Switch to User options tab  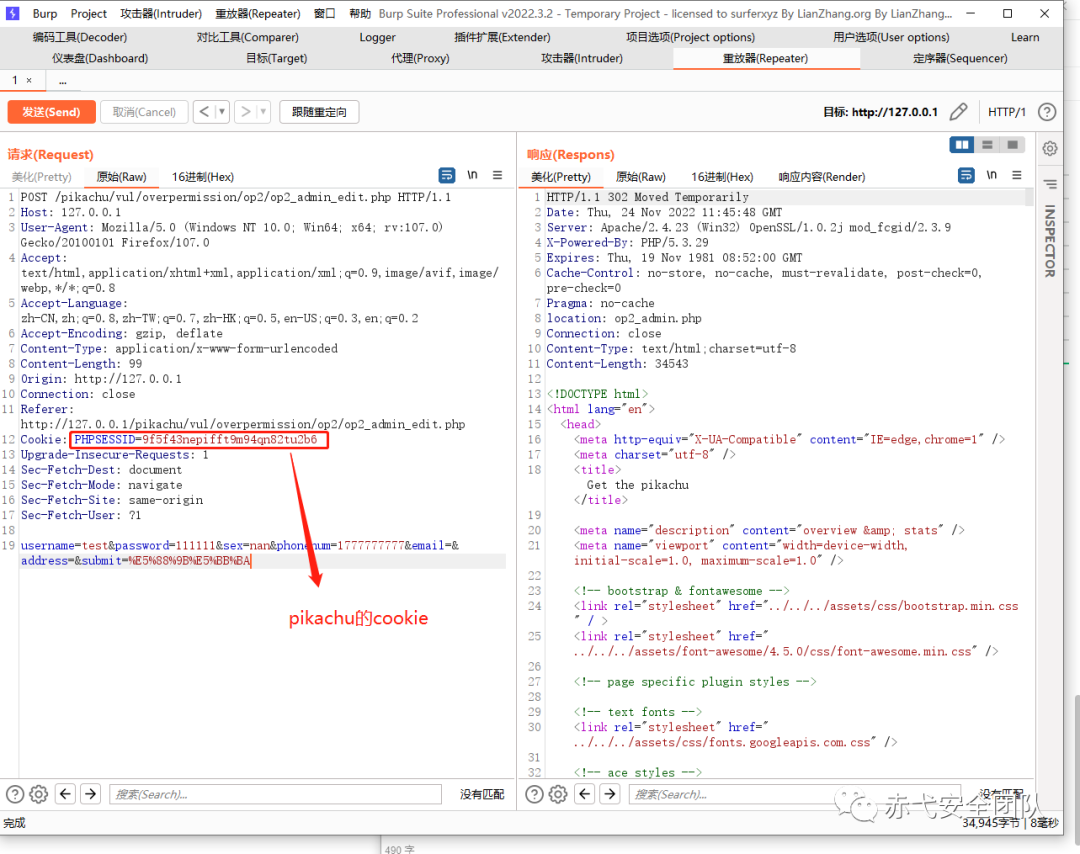(x=891, y=37)
